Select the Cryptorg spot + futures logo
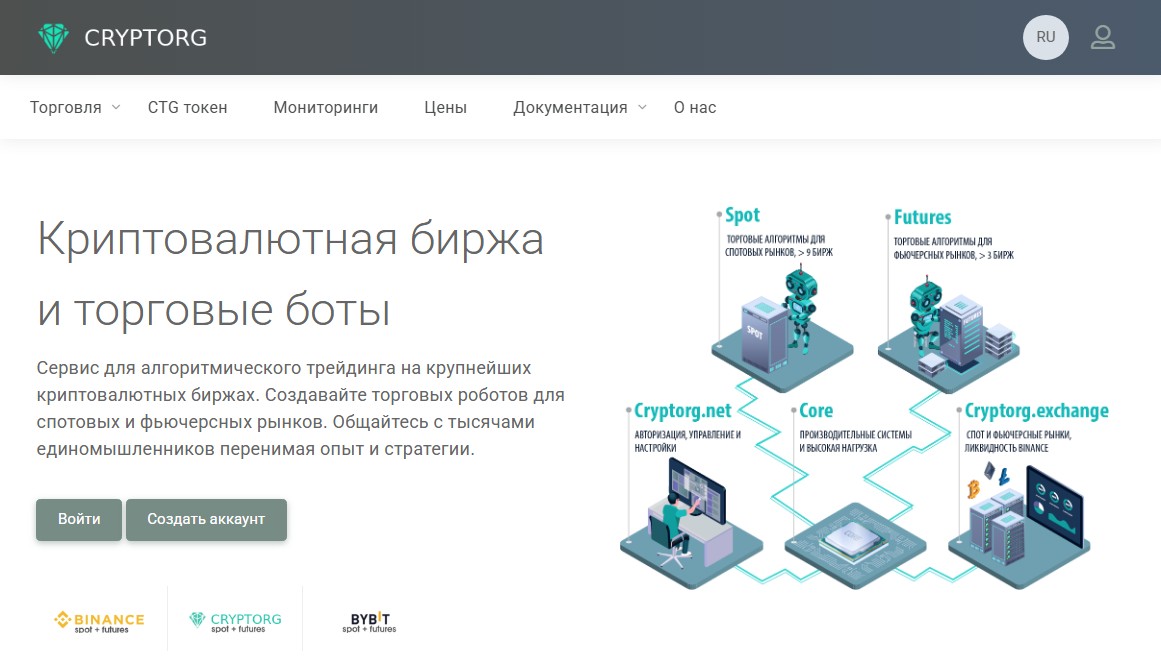The height and width of the screenshot is (662, 1161). click(235, 622)
